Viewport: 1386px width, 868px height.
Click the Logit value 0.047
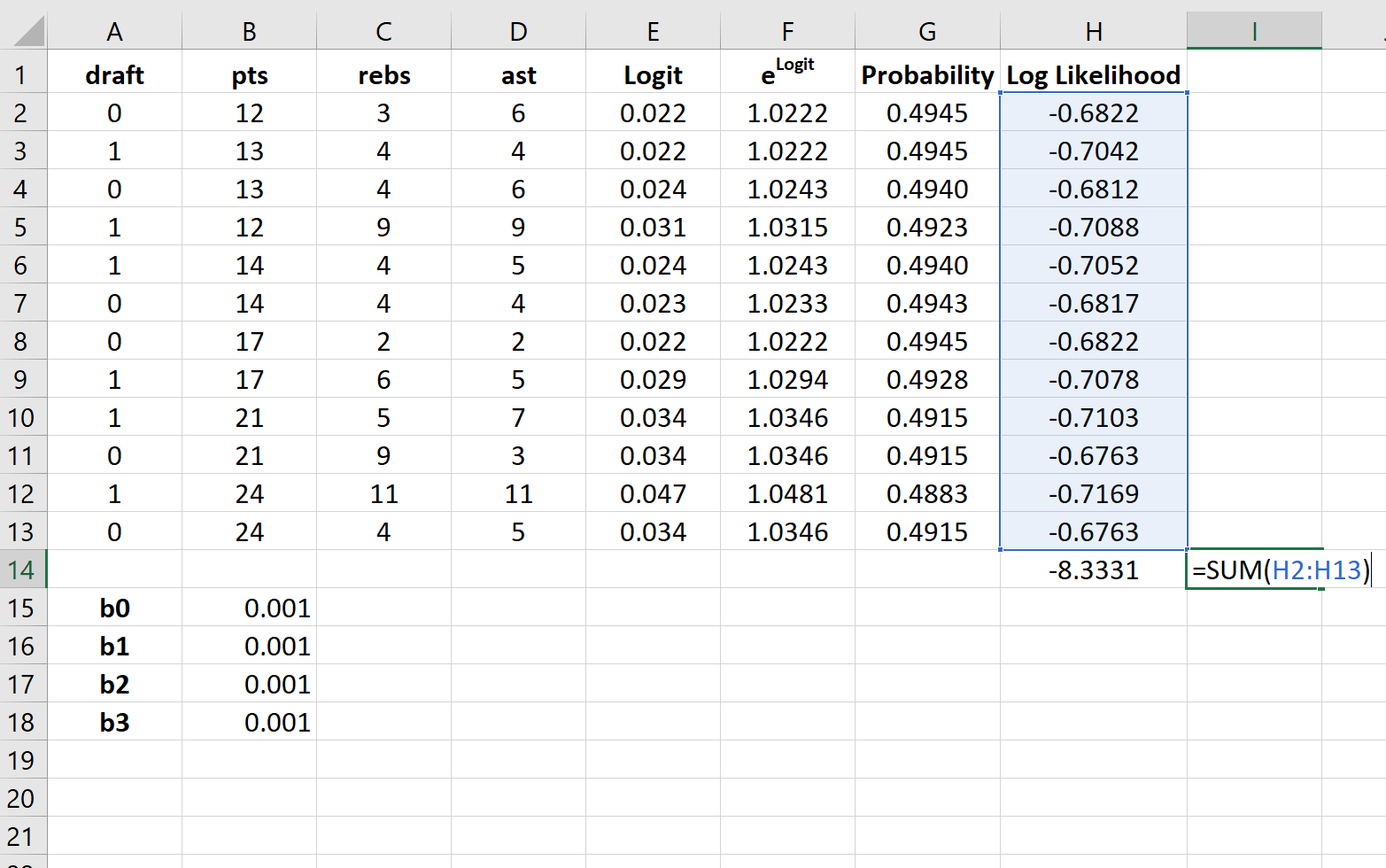[653, 494]
